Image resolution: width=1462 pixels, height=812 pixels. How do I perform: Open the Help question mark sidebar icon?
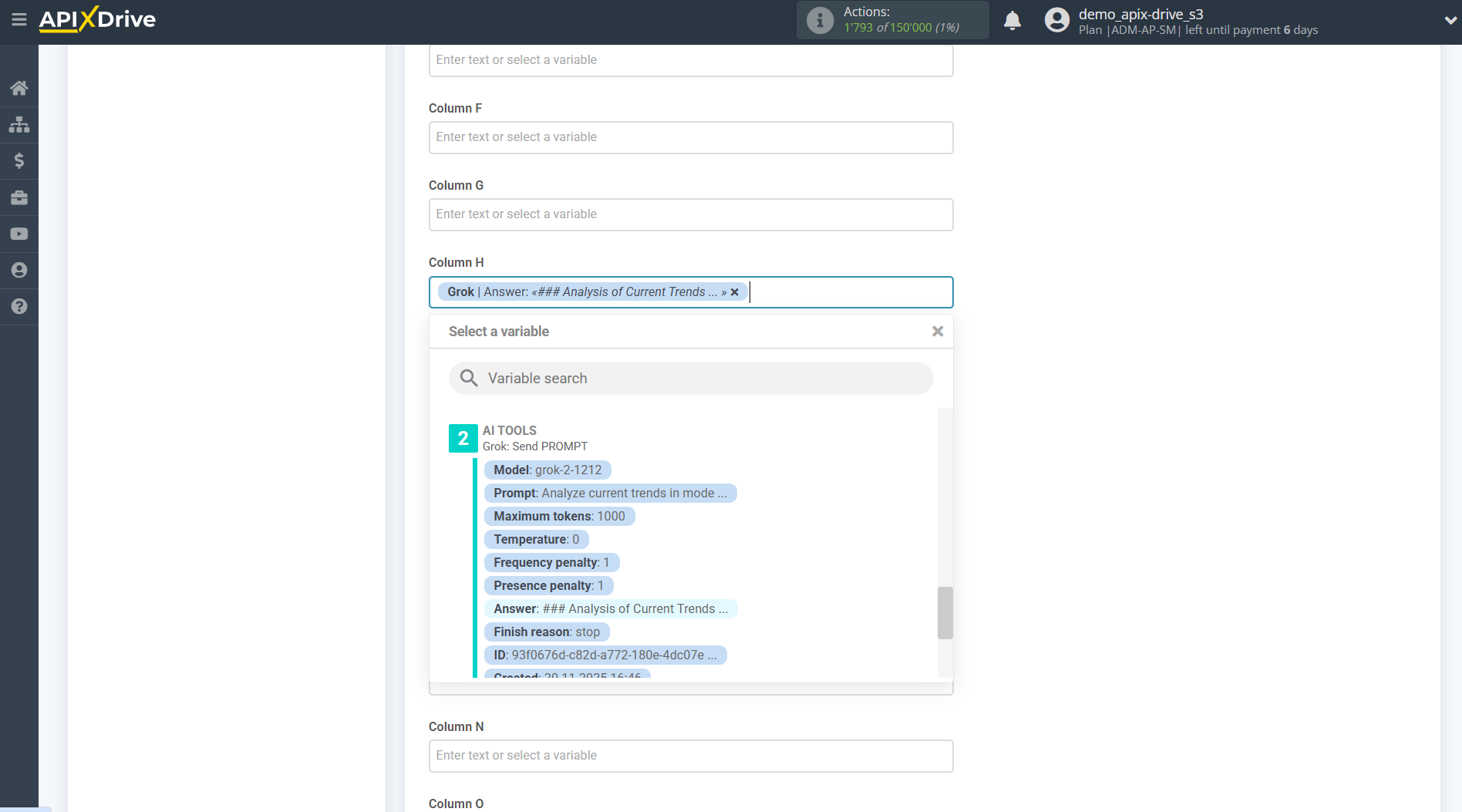coord(19,306)
